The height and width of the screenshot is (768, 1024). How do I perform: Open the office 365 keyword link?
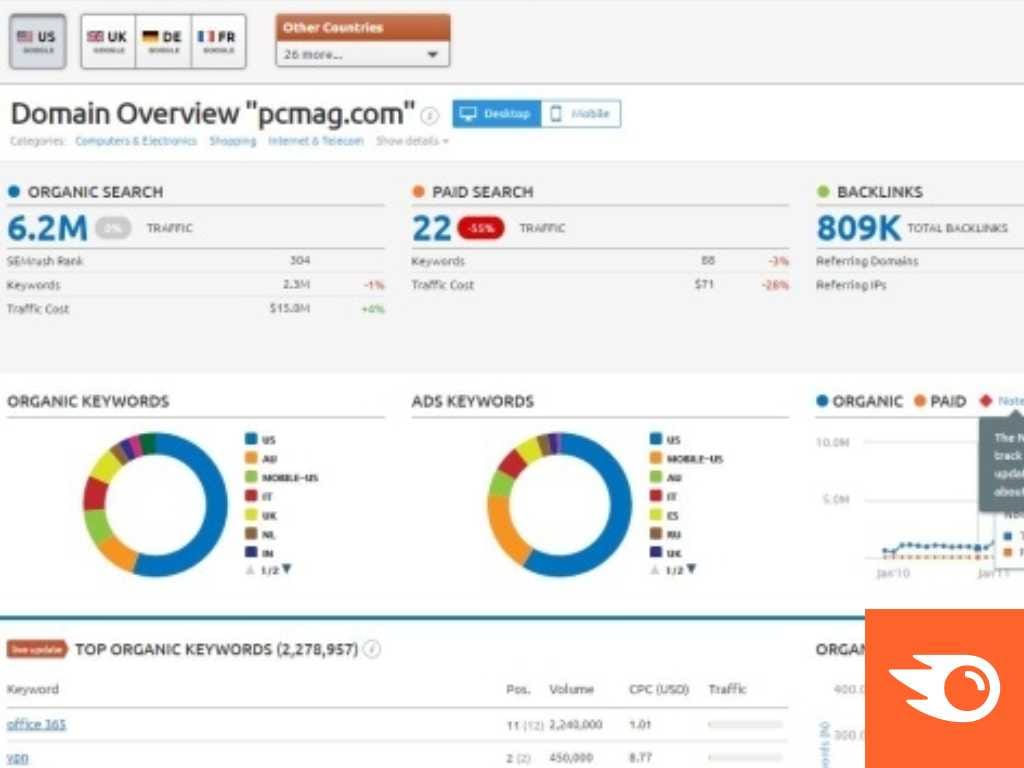[x=37, y=724]
